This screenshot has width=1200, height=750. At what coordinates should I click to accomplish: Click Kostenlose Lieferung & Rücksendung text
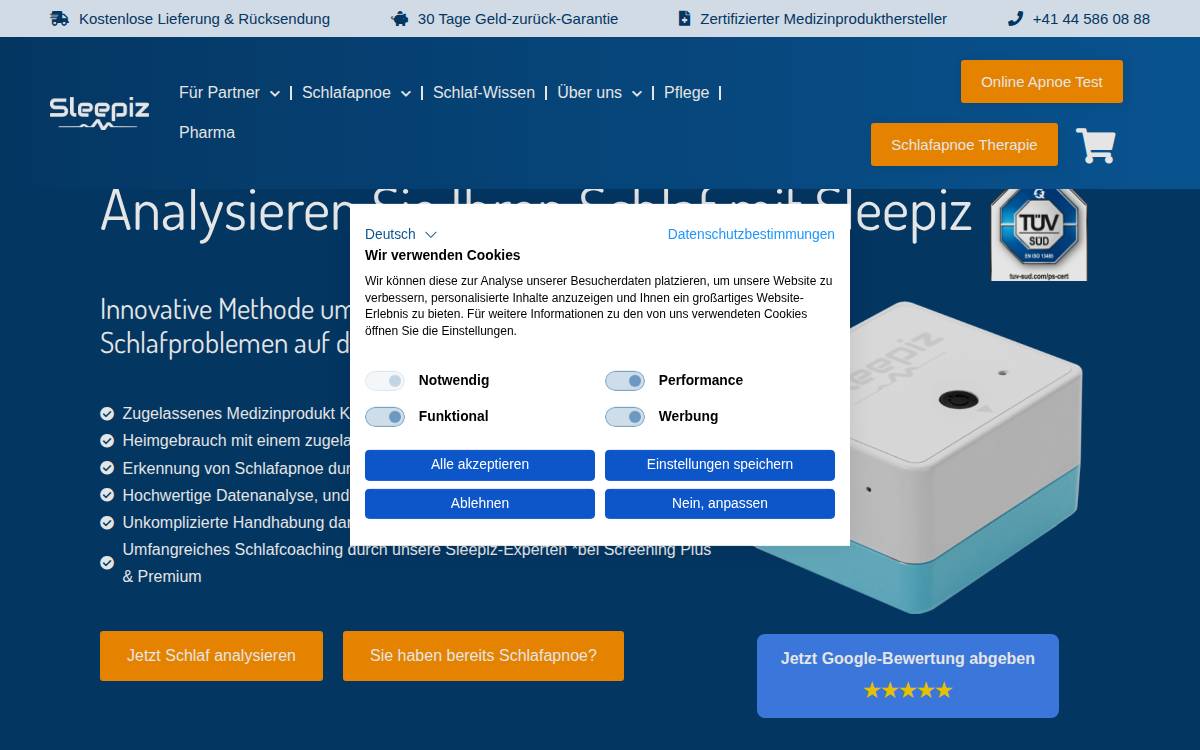pos(204,18)
